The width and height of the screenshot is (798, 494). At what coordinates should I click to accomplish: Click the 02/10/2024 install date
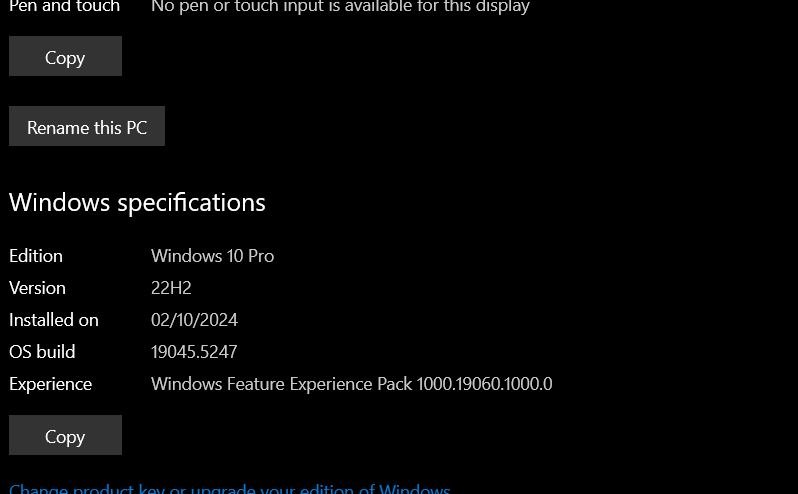(194, 320)
